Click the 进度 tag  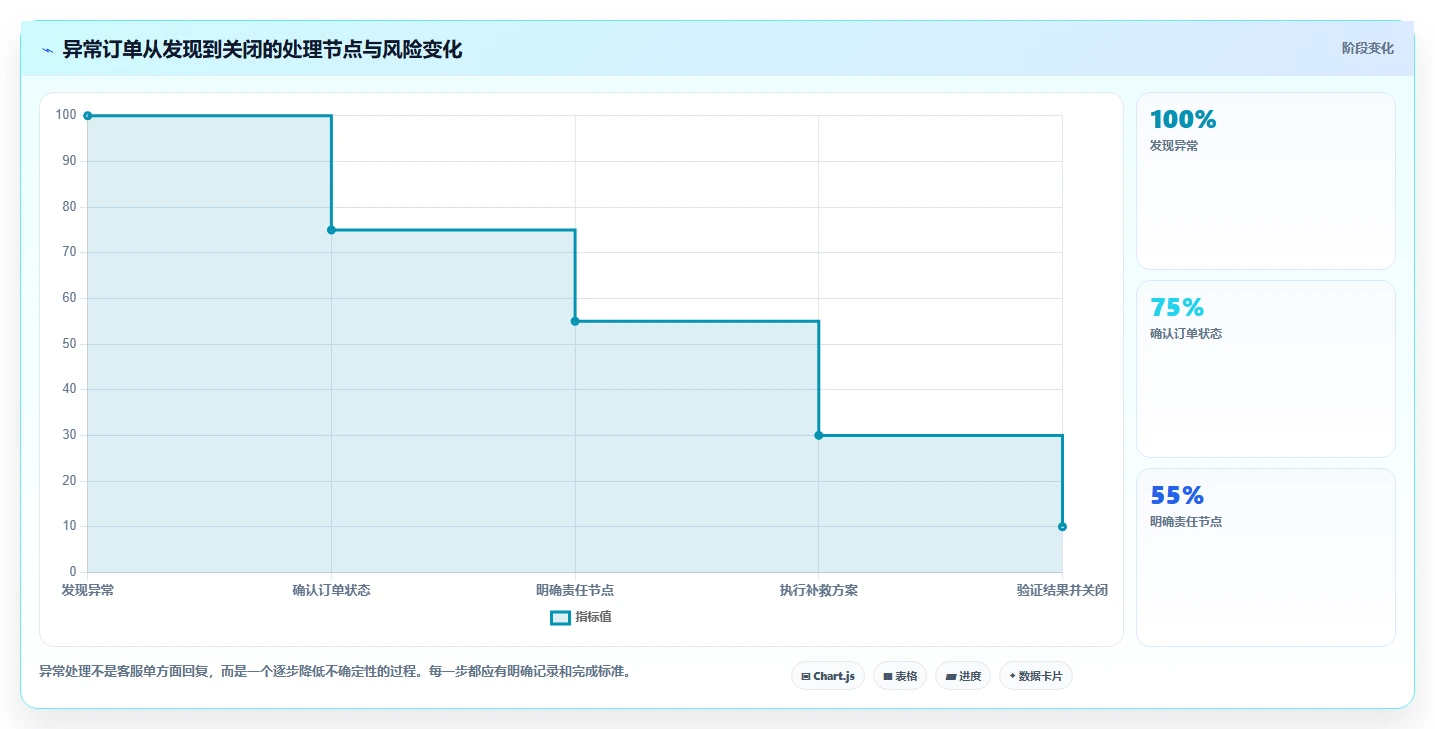(963, 676)
